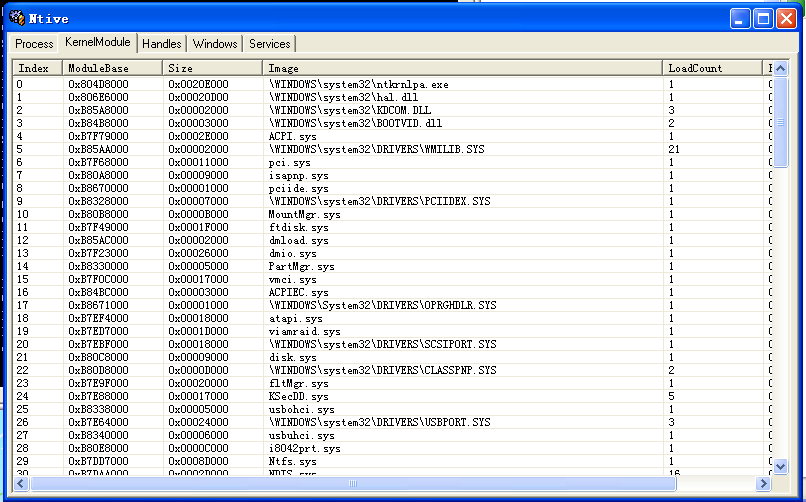This screenshot has height=502, width=806.
Task: Select the CLASSPNP.SYS module entry
Action: pos(392,370)
